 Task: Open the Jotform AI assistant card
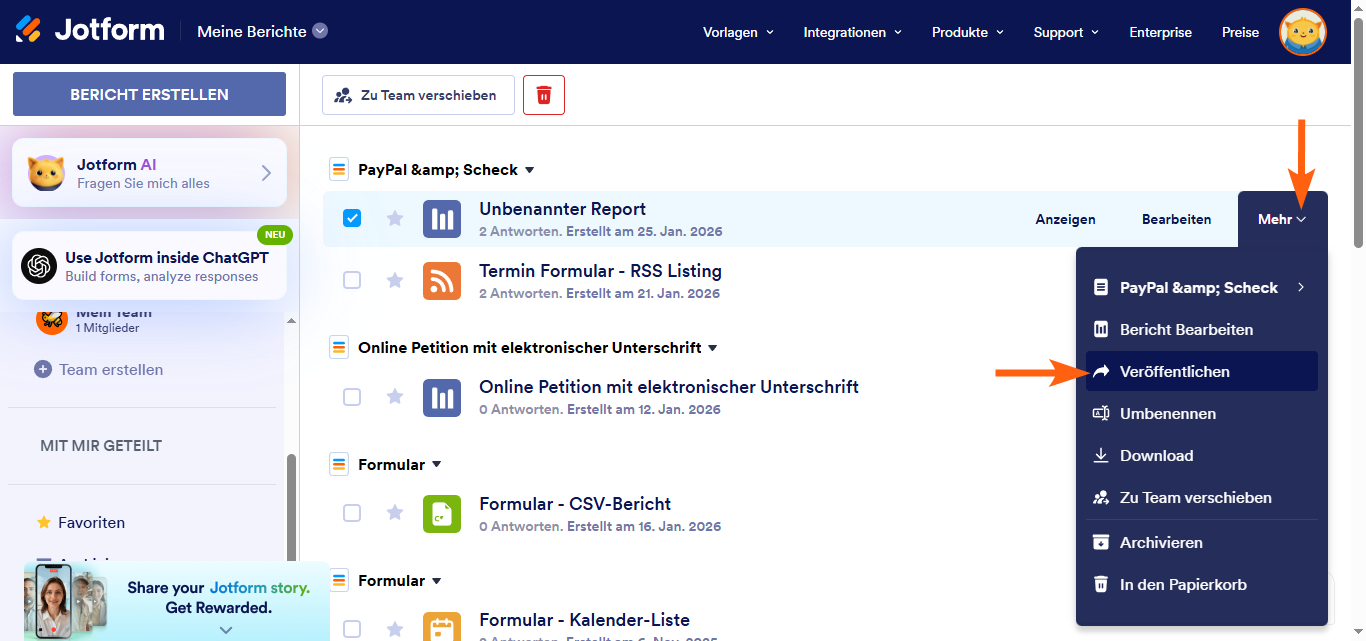click(x=149, y=173)
